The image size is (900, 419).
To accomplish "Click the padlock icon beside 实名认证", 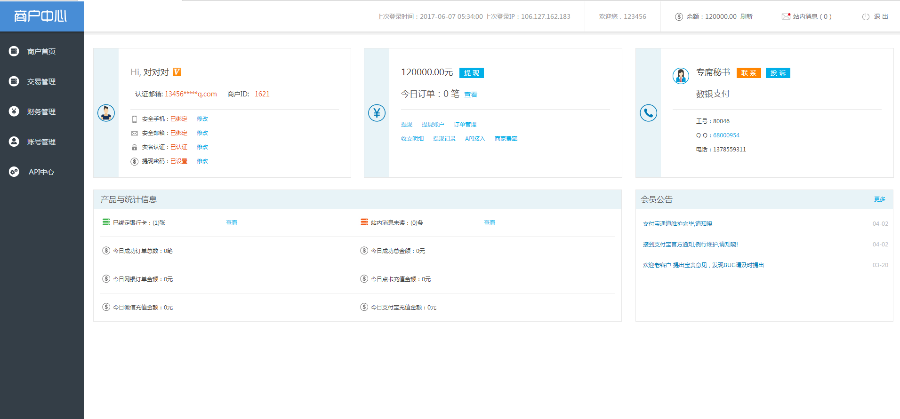I will [135, 148].
